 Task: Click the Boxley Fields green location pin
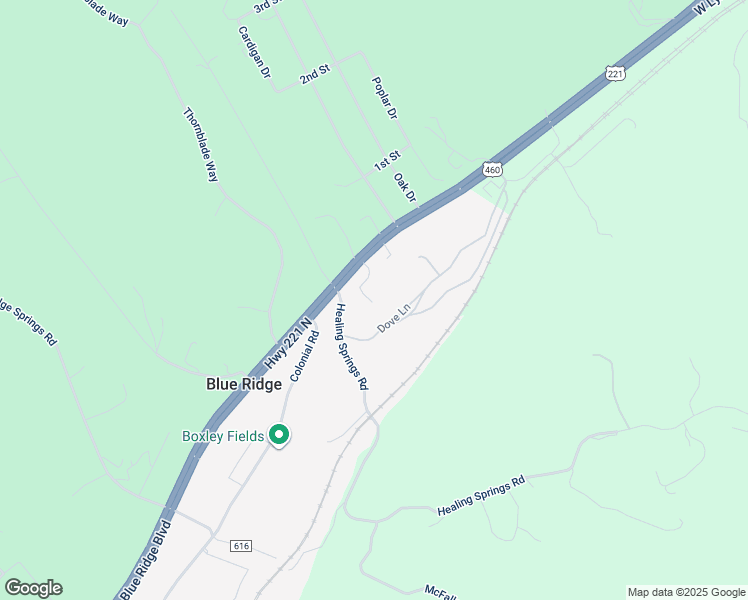279,436
